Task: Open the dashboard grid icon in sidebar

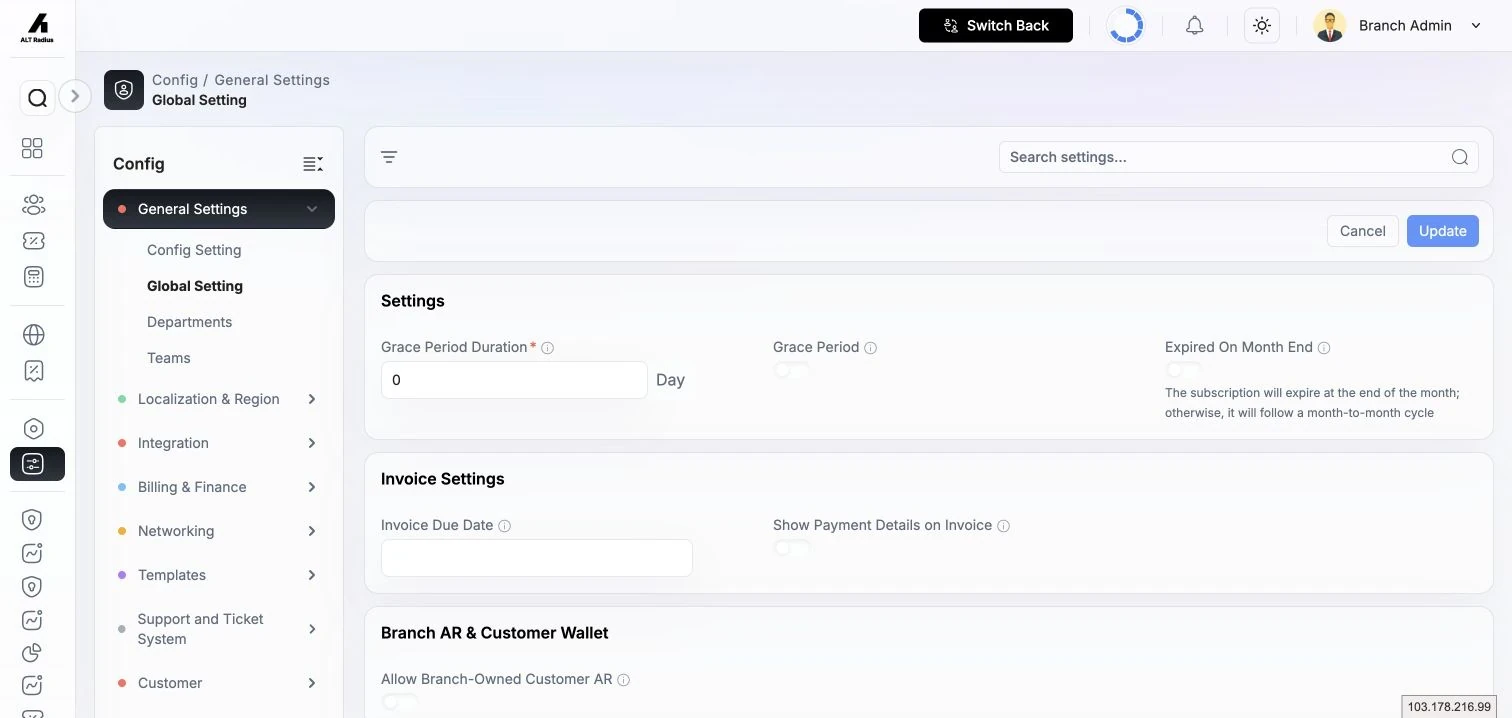Action: 33,148
